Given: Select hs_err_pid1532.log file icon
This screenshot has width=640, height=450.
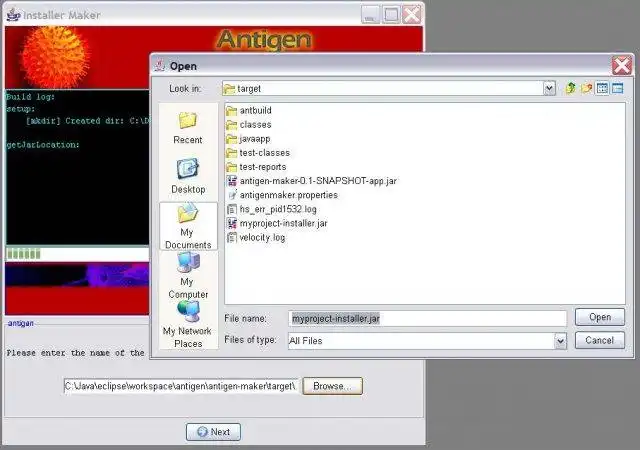Looking at the screenshot, I should 231,209.
